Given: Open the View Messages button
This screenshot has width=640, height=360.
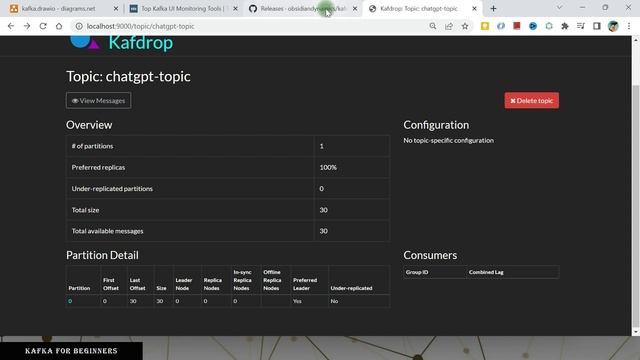Looking at the screenshot, I should (98, 100).
